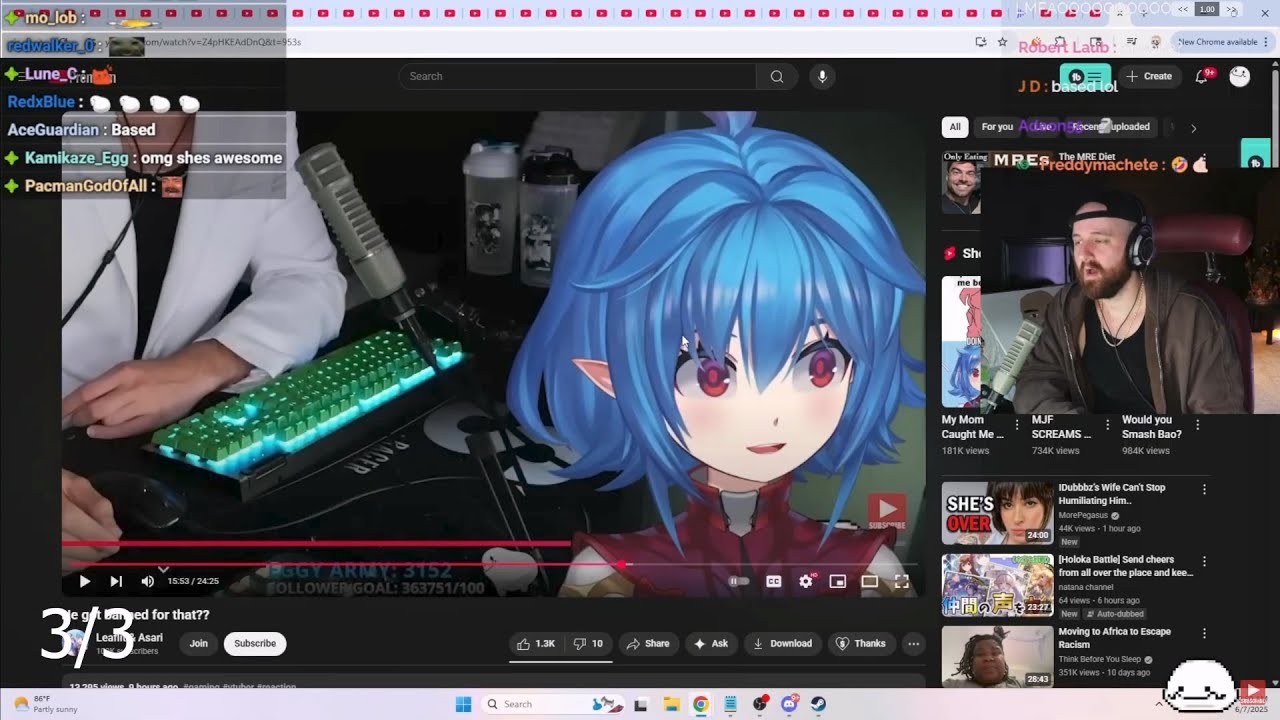This screenshot has height=720, width=1280.
Task: Open The MRE Diet video title
Action: coord(1087,157)
